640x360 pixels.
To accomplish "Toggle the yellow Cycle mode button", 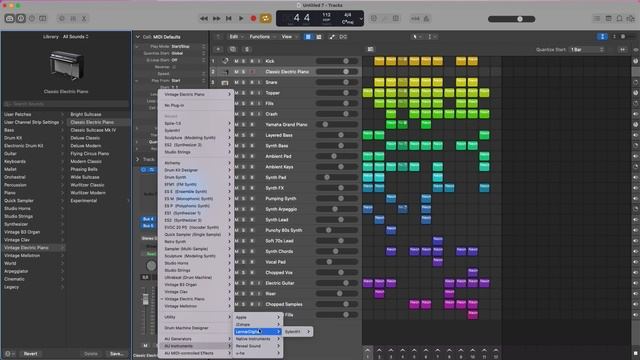I will [266, 19].
